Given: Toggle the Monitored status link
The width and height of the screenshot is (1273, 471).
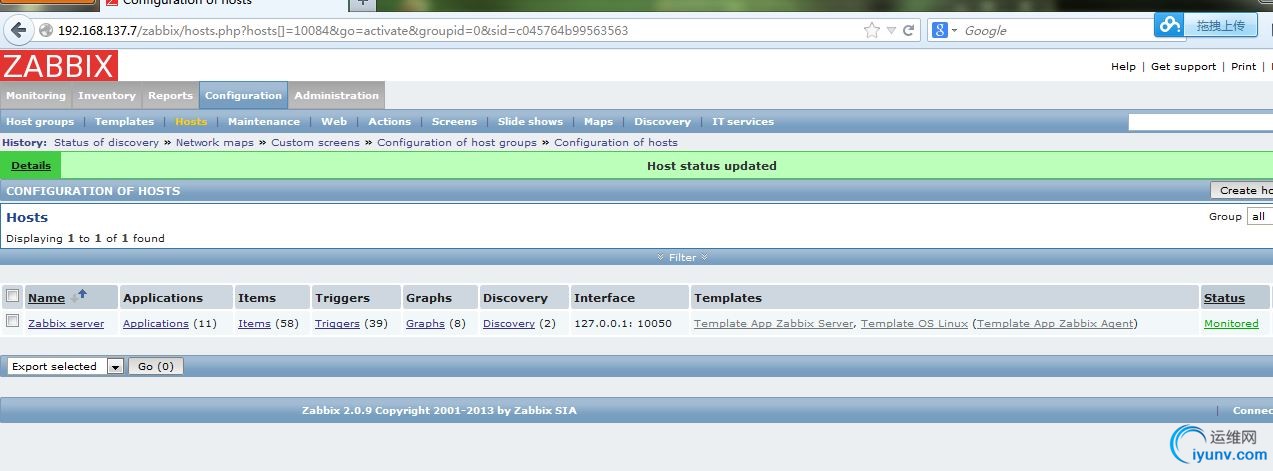Looking at the screenshot, I should point(1231,324).
